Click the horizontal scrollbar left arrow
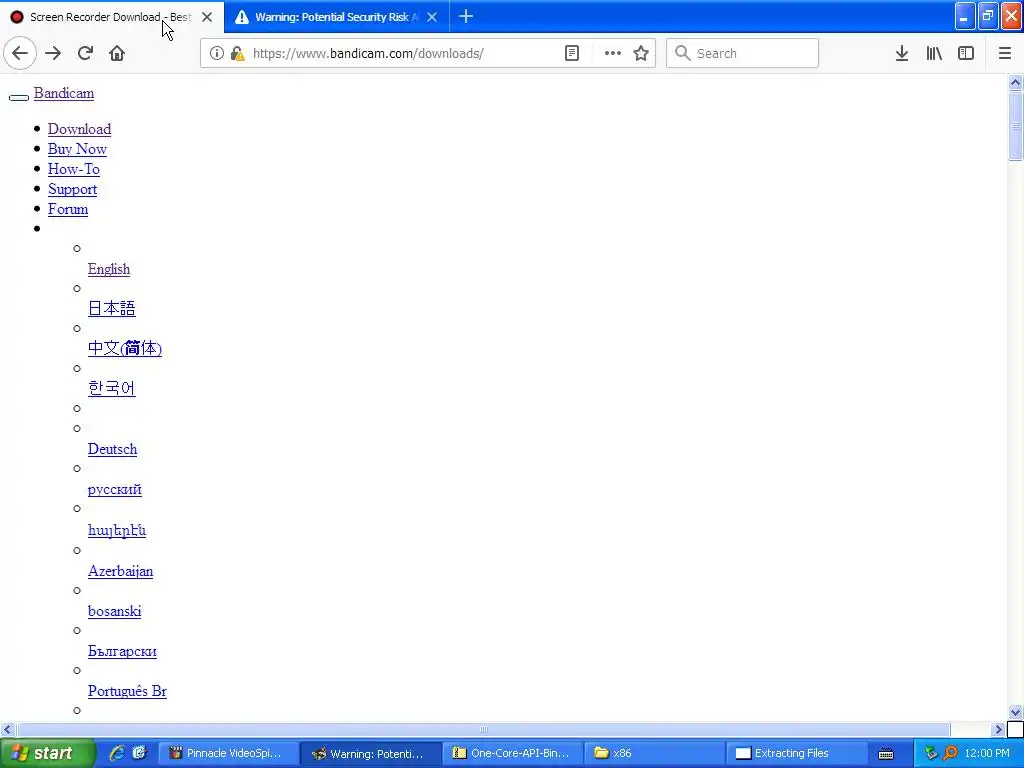 tap(7, 729)
